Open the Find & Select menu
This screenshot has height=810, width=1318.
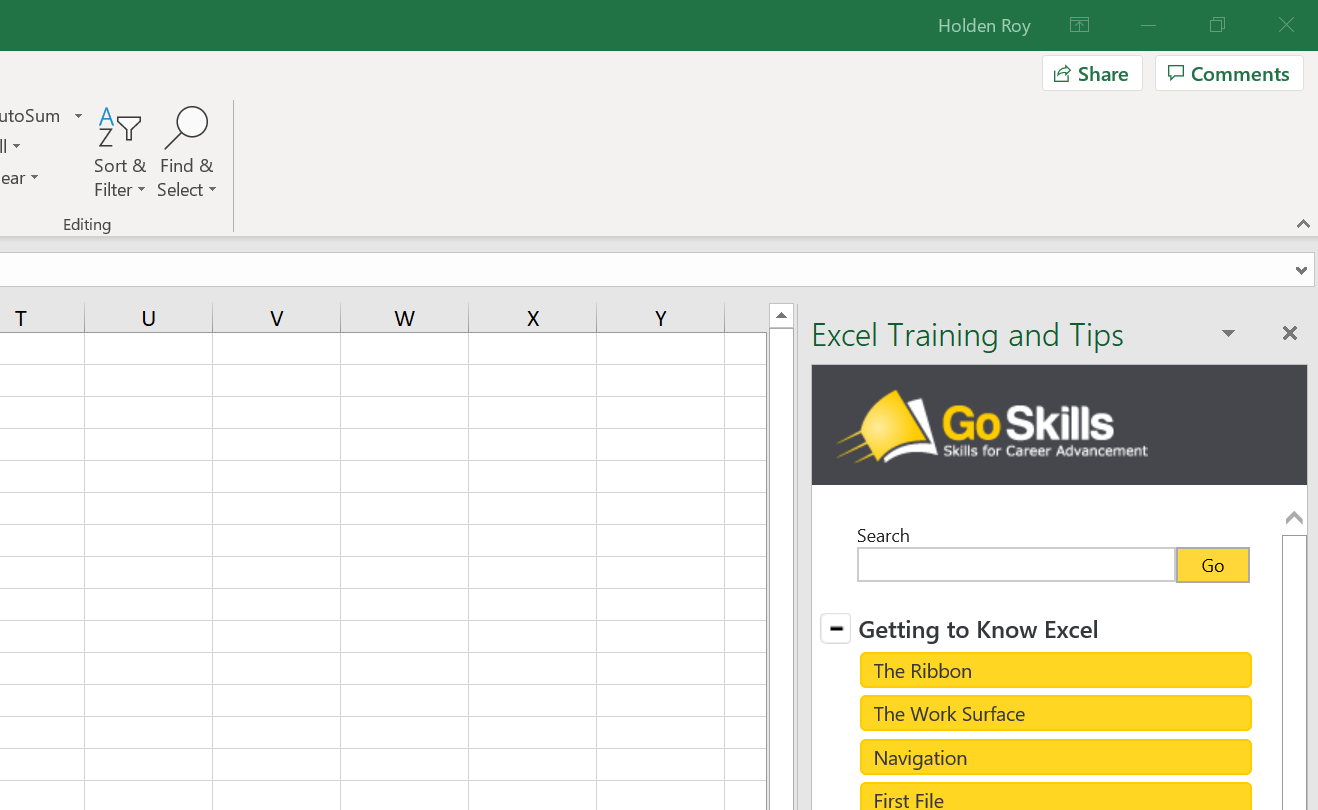coord(187,152)
